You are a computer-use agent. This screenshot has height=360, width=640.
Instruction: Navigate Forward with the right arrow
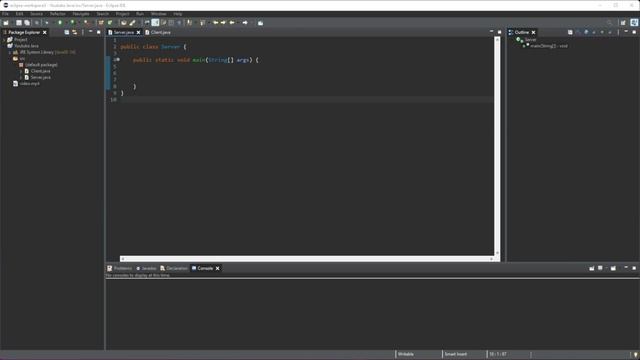[245, 23]
